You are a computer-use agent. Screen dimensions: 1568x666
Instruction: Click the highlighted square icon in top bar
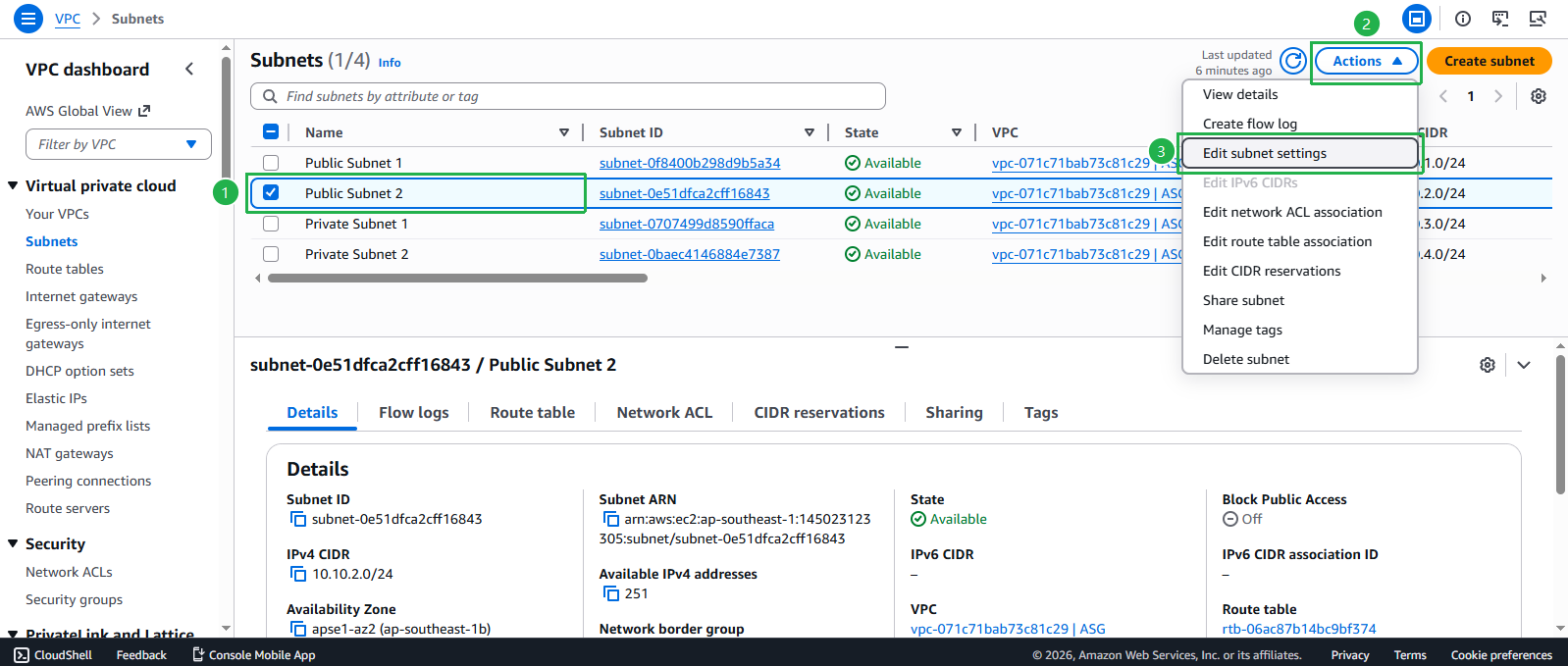[1416, 19]
